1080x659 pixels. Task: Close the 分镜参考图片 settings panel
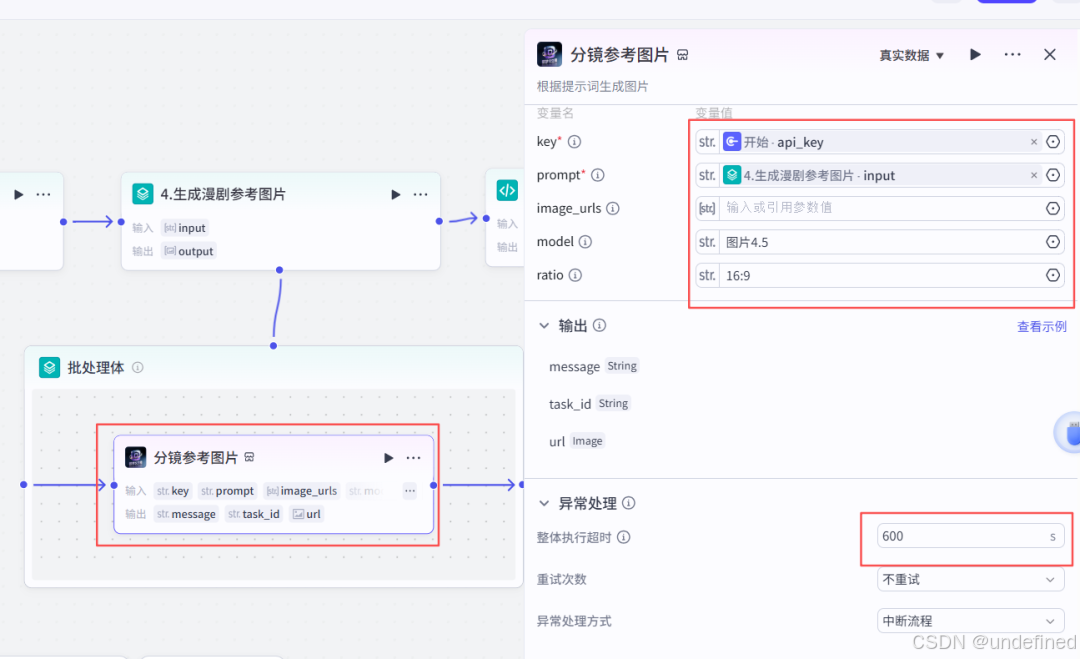pos(1050,54)
